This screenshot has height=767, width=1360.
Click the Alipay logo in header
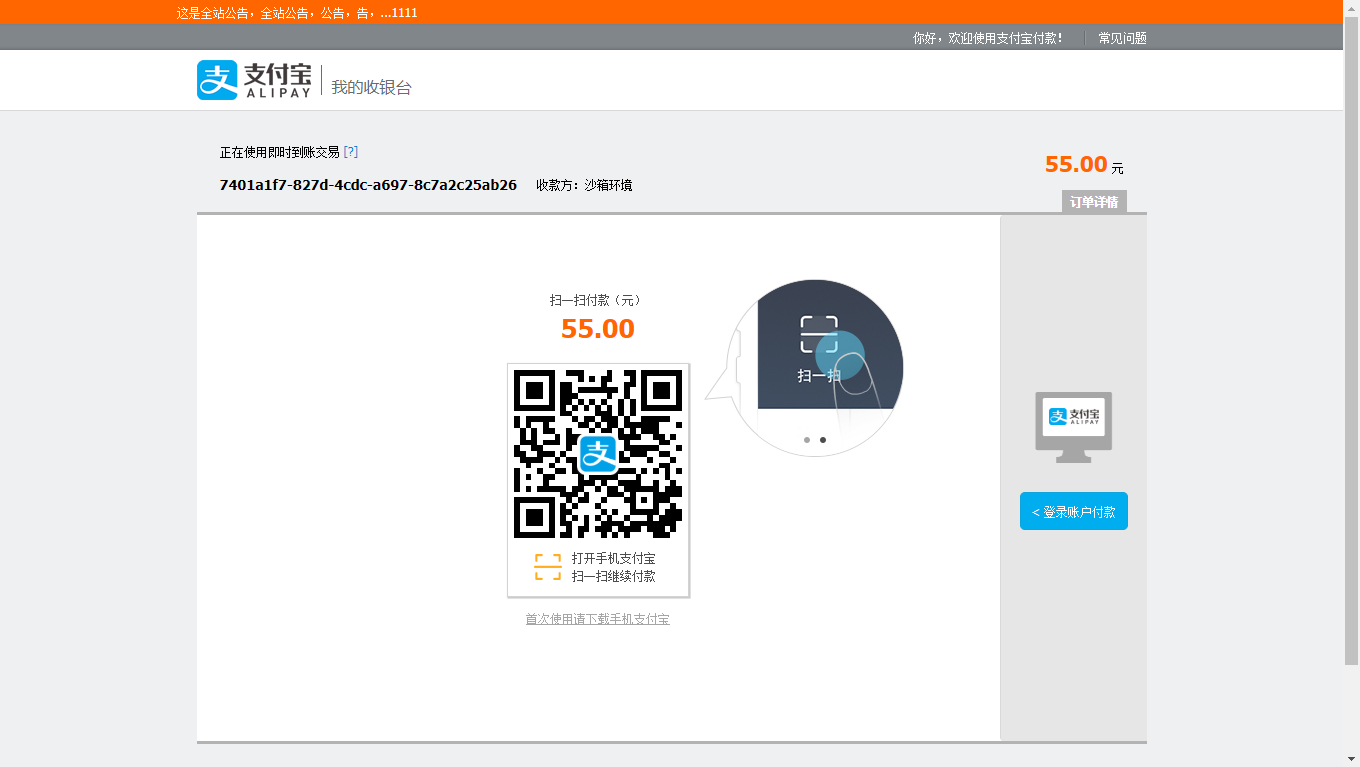pyautogui.click(x=254, y=80)
